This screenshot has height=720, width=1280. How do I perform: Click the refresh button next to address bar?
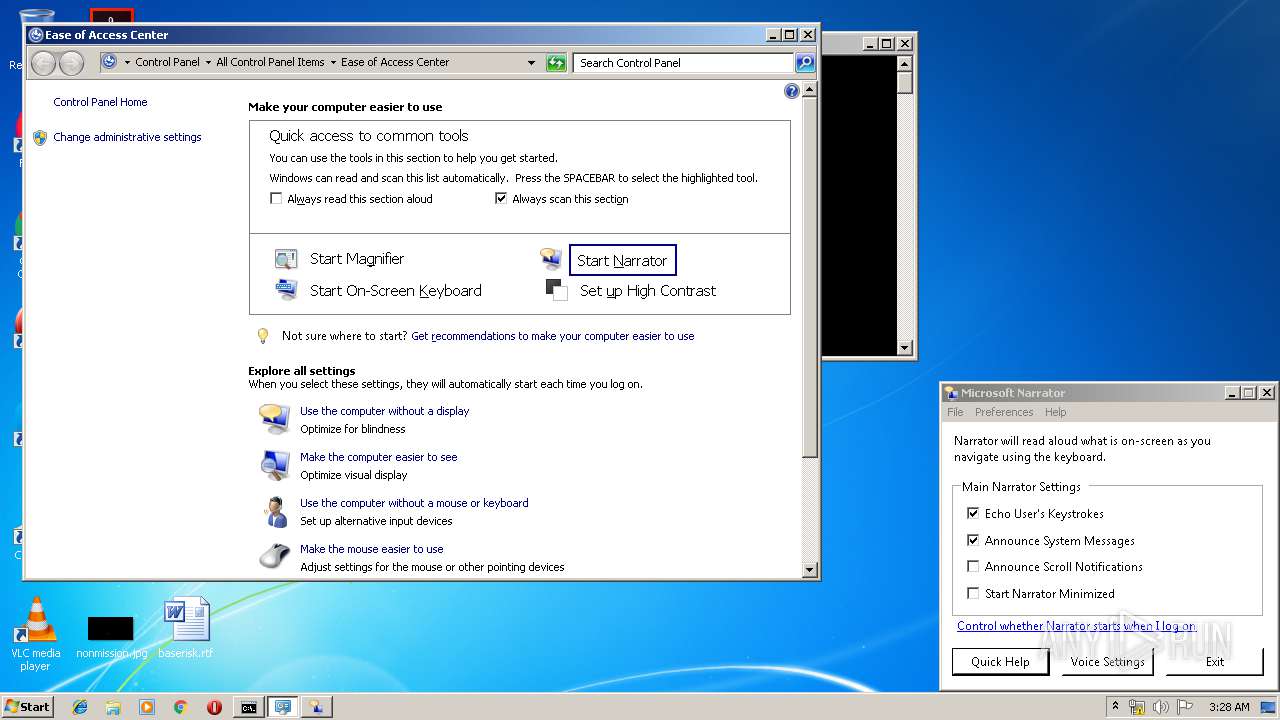(556, 62)
